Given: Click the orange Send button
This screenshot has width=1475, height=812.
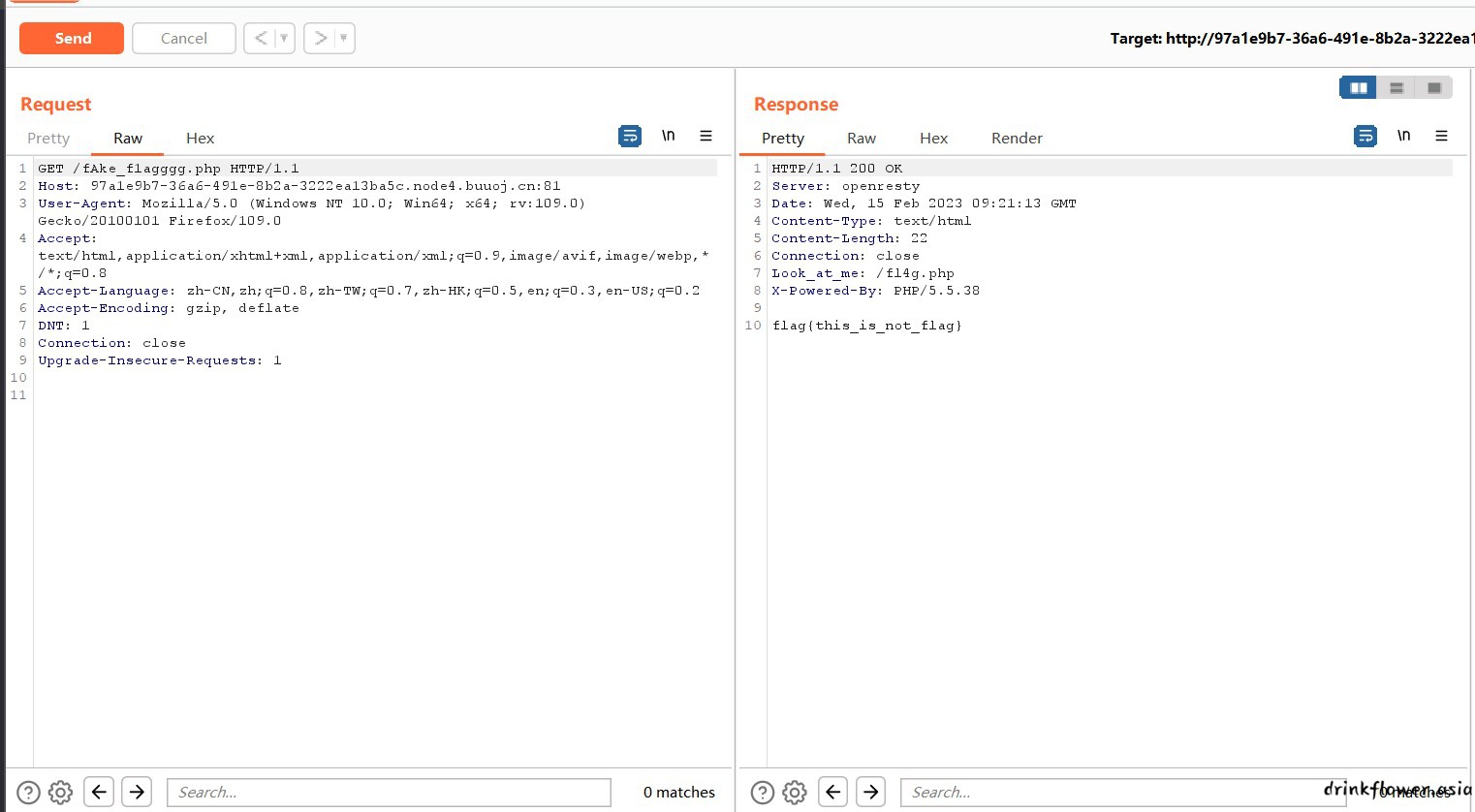Looking at the screenshot, I should (x=72, y=38).
